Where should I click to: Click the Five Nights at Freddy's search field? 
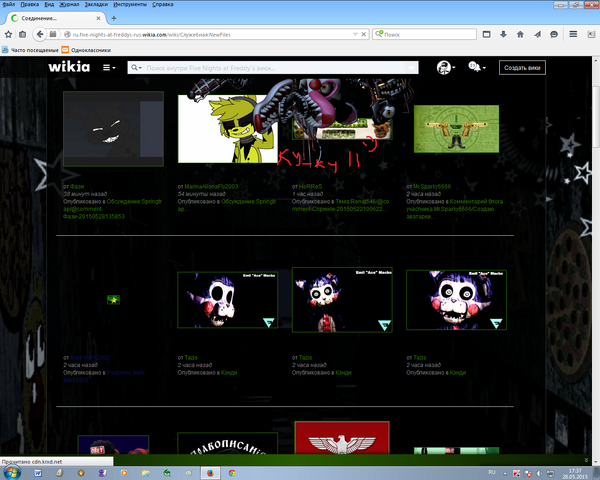pyautogui.click(x=274, y=68)
